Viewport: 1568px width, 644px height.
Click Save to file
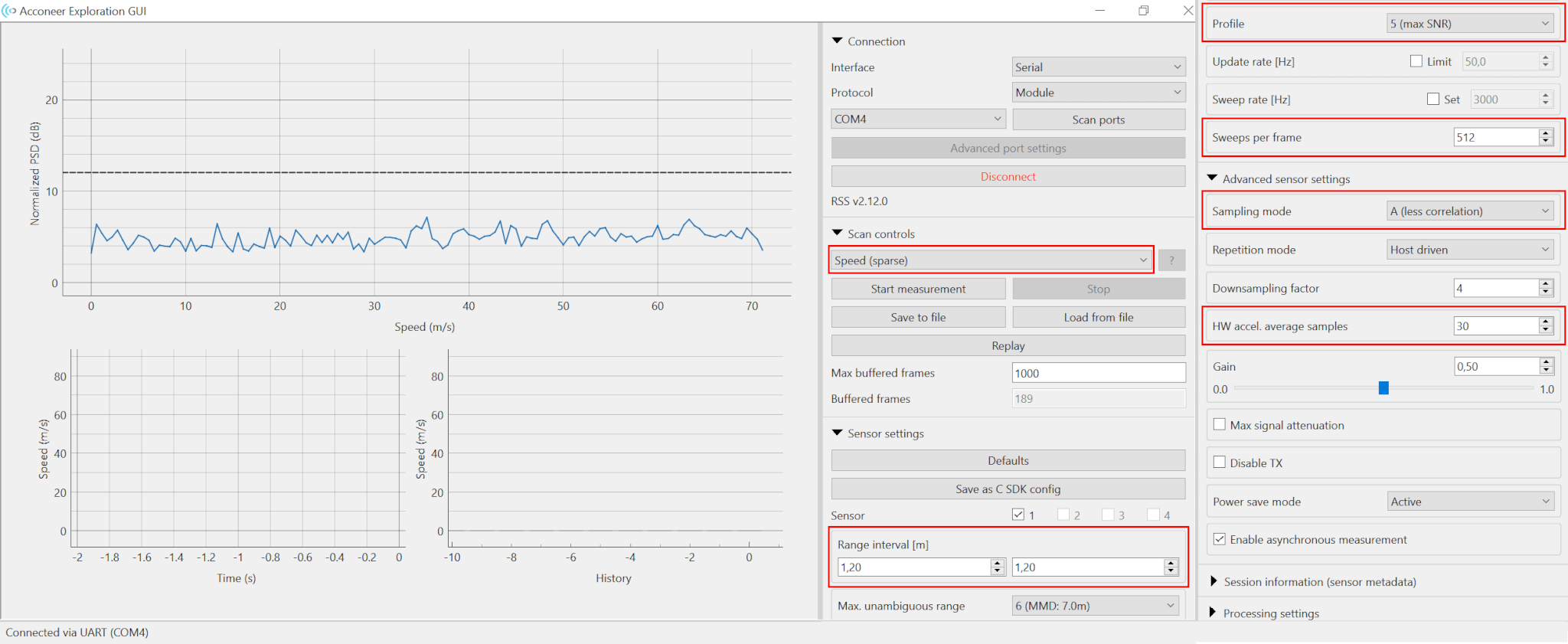(918, 317)
